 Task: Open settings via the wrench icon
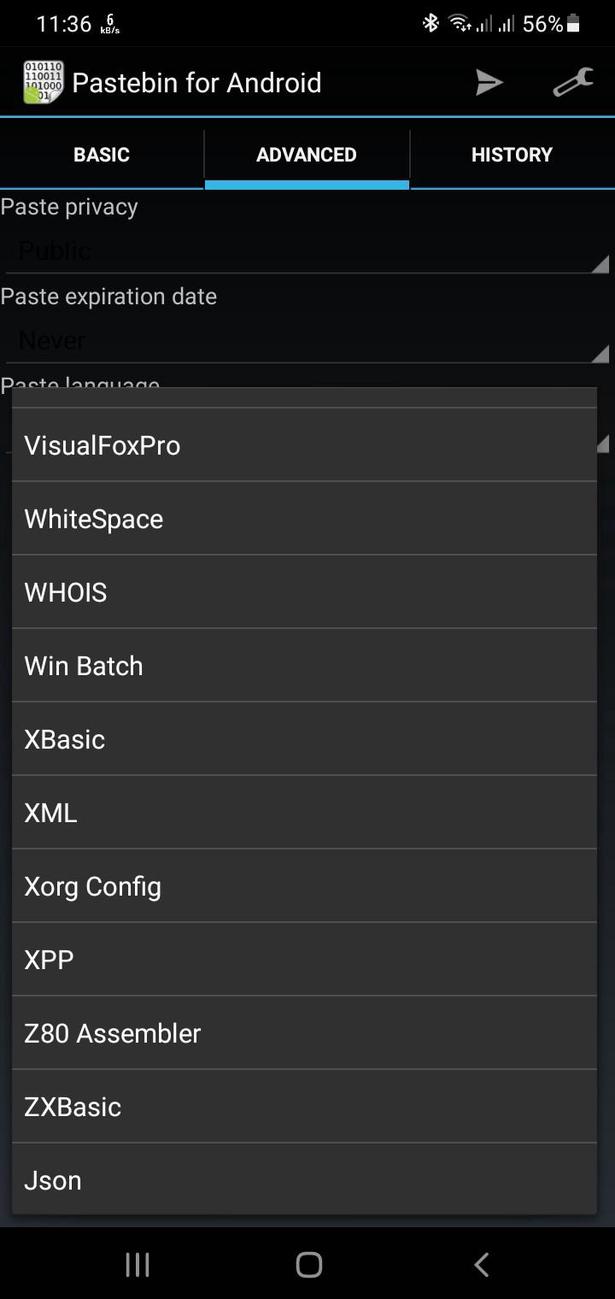(573, 83)
